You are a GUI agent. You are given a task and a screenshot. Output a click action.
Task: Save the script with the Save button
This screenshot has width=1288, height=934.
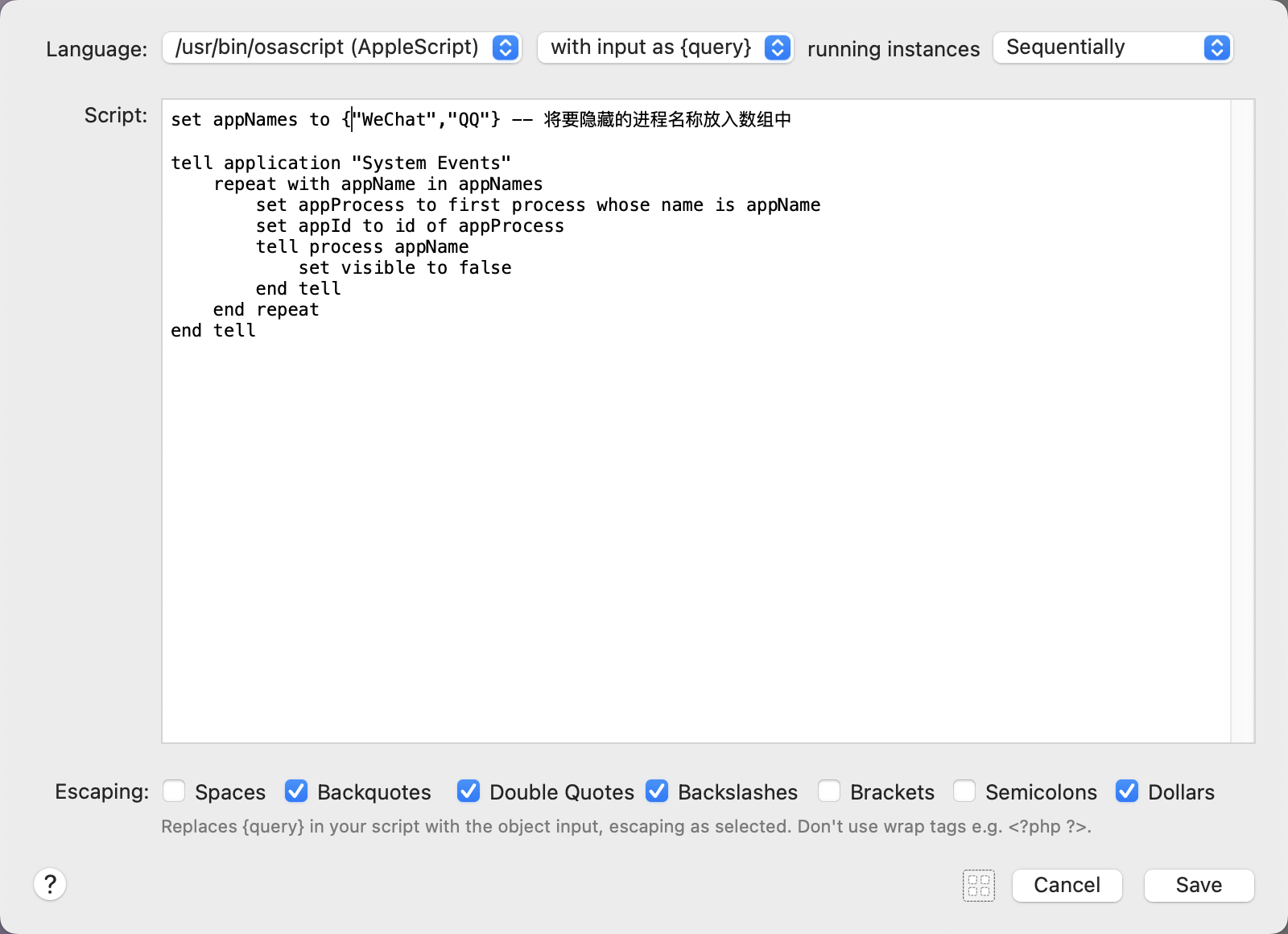[x=1199, y=886]
